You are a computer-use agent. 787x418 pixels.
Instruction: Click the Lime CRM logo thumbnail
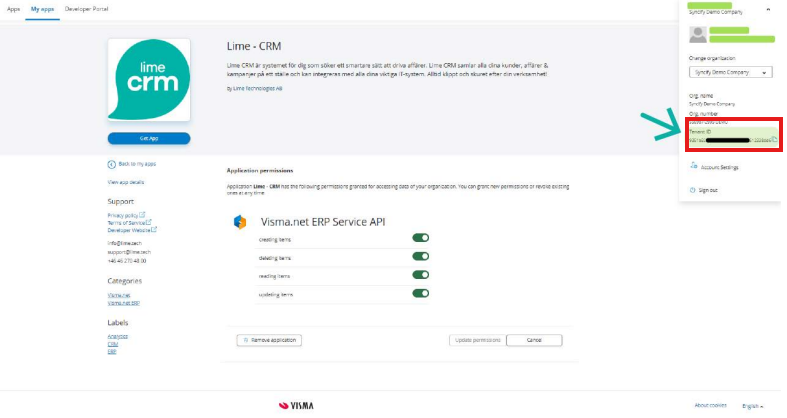click(x=149, y=80)
